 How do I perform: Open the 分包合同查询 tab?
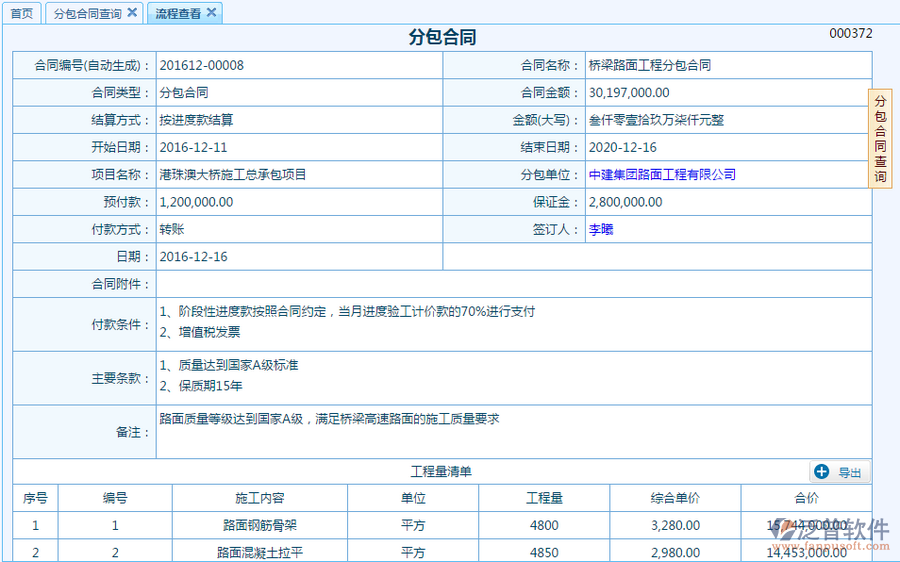click(87, 14)
